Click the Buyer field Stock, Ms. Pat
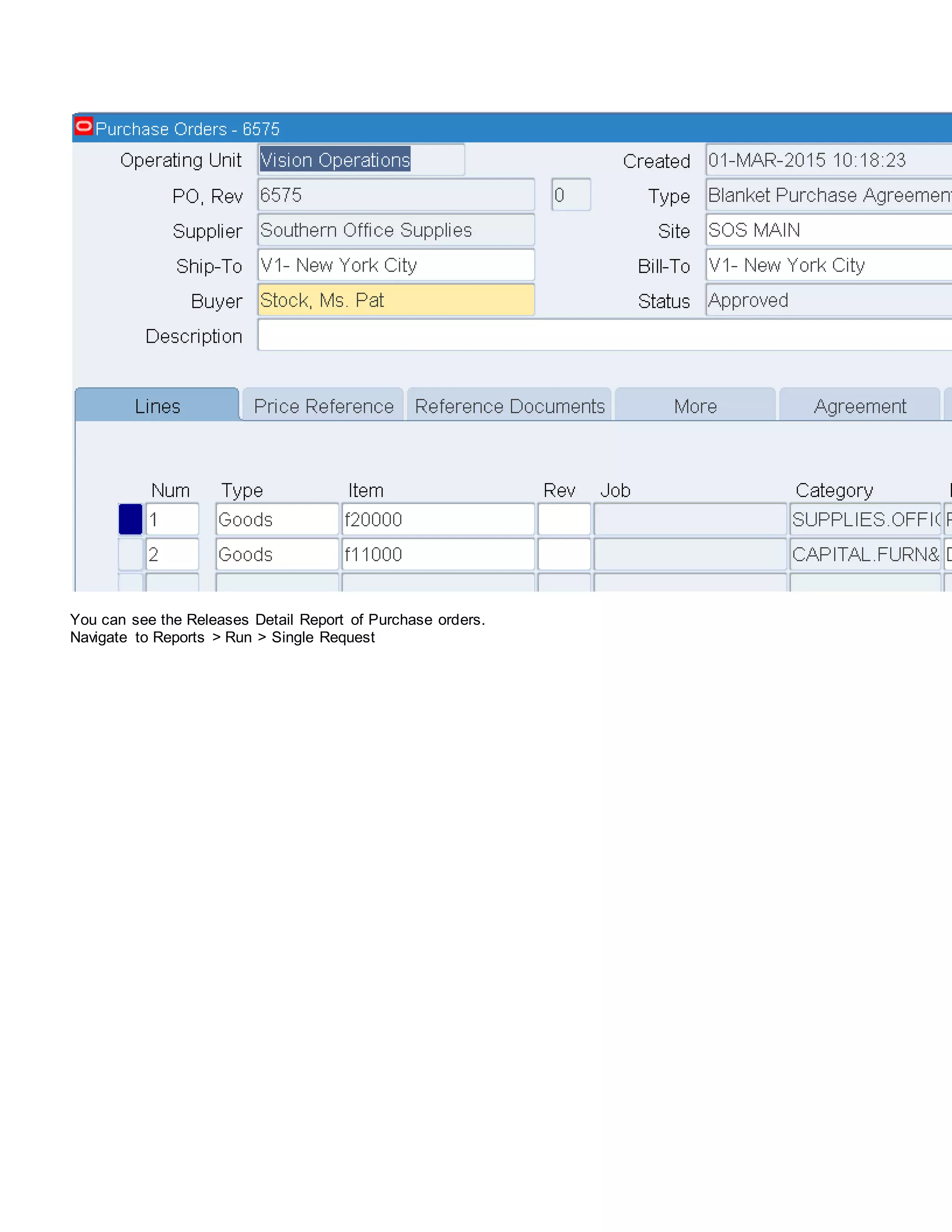This screenshot has width=952, height=1232. click(x=396, y=300)
